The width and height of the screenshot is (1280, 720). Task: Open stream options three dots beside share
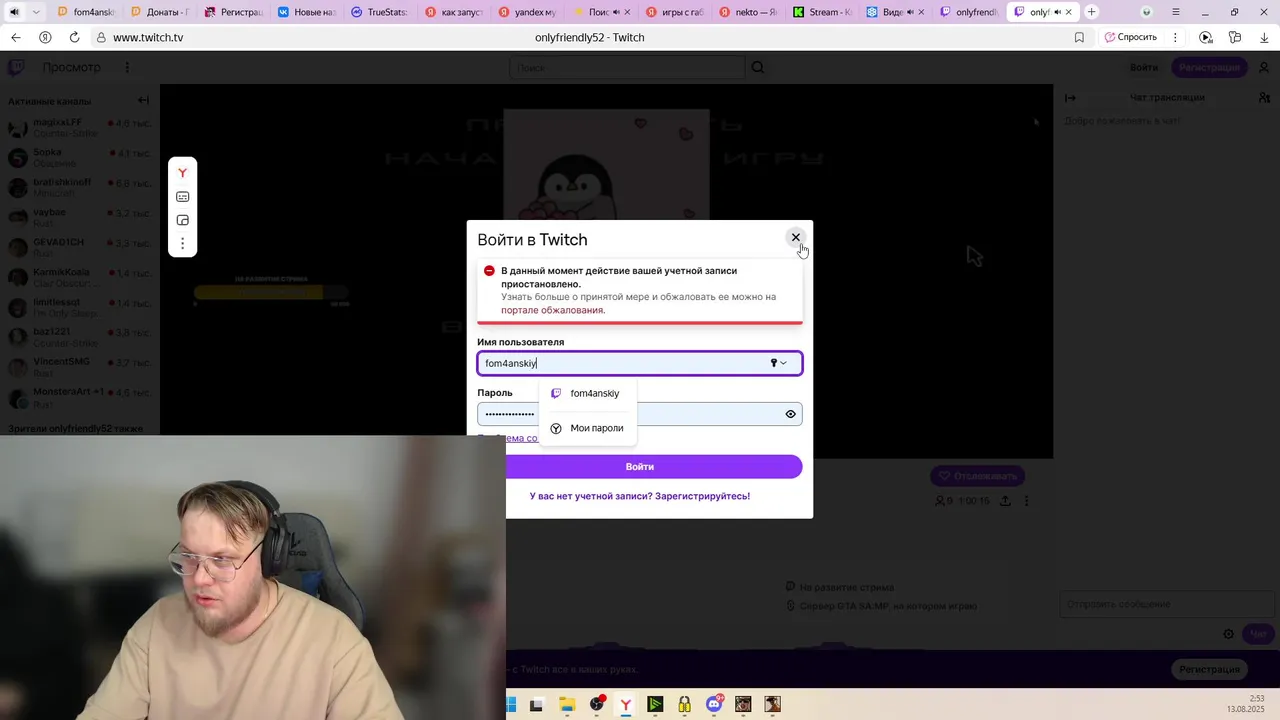[x=1026, y=501]
